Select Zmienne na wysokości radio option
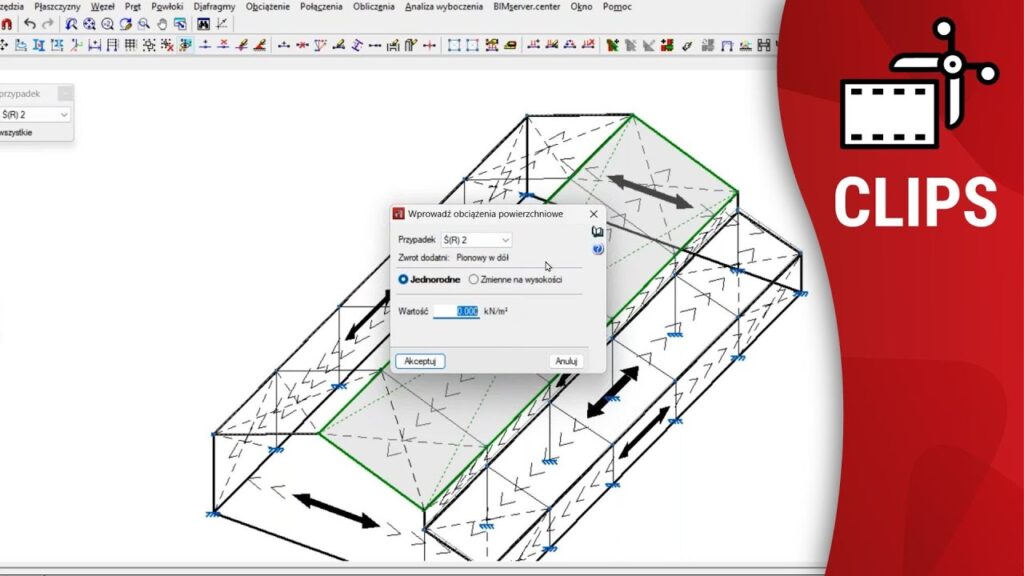 (474, 280)
